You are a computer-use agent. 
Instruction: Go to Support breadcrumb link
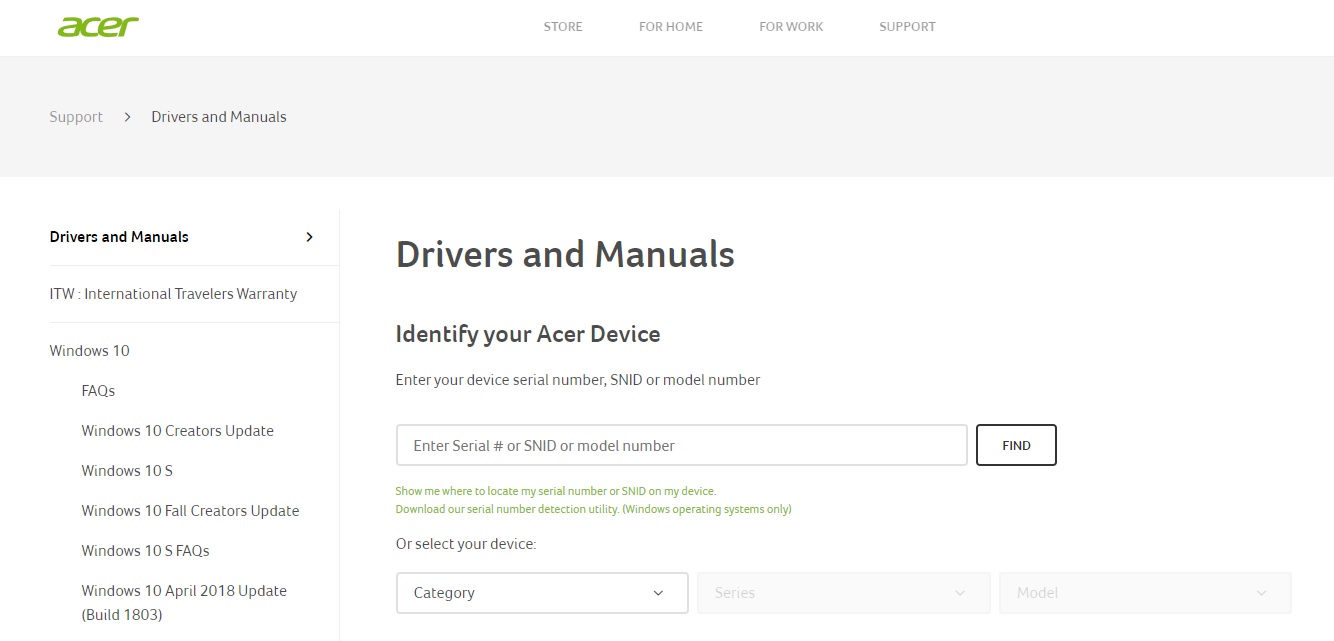coord(76,117)
